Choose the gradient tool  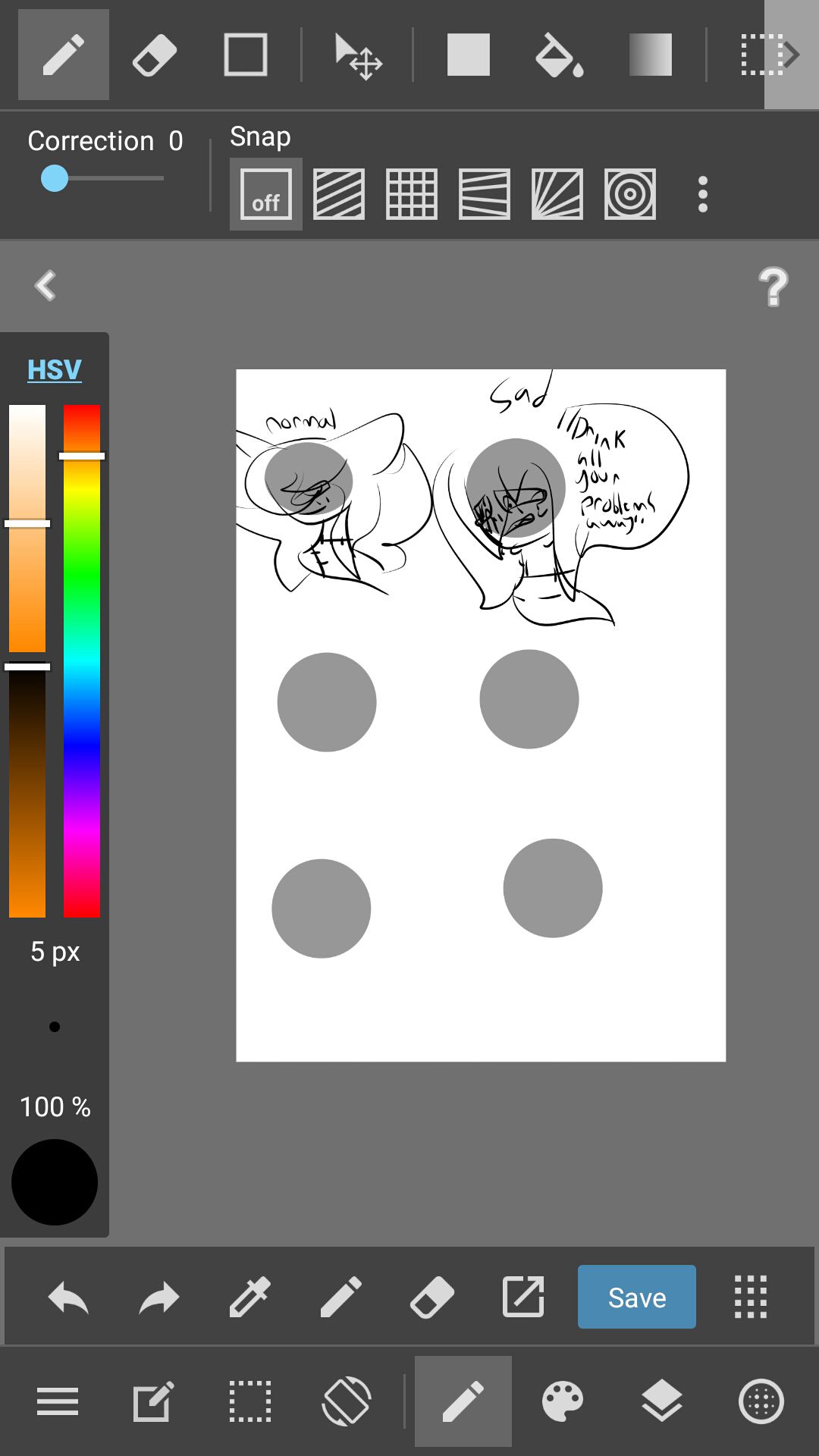651,55
